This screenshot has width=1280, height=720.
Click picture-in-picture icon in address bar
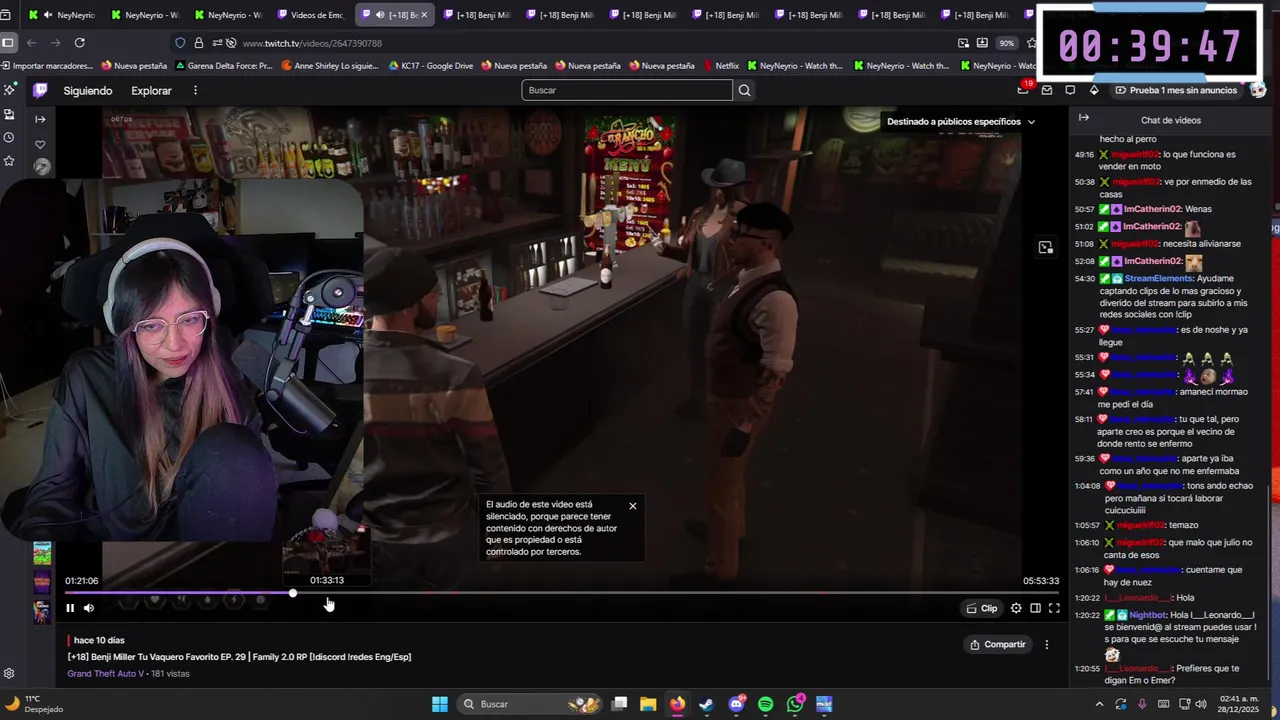pos(964,43)
